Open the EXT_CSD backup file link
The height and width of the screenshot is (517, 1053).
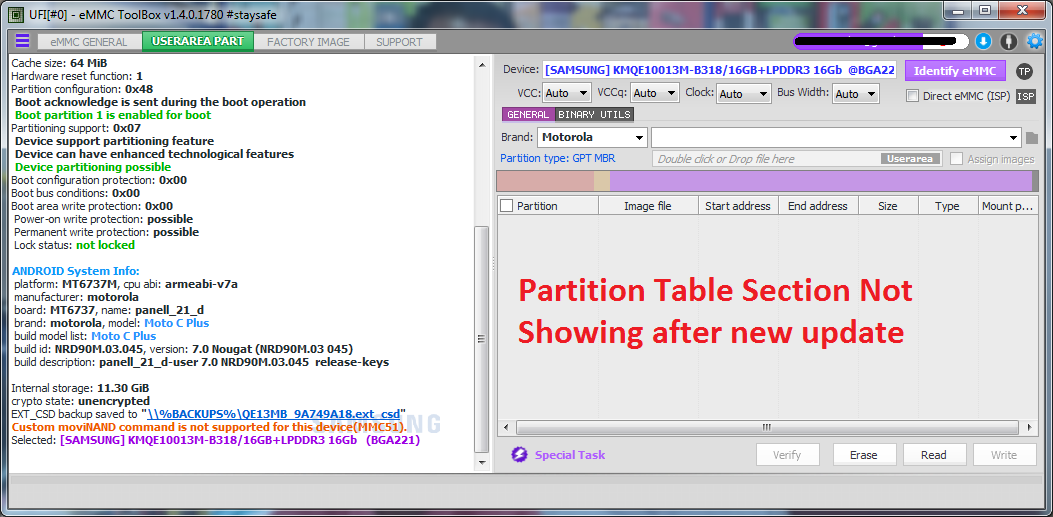coord(274,414)
